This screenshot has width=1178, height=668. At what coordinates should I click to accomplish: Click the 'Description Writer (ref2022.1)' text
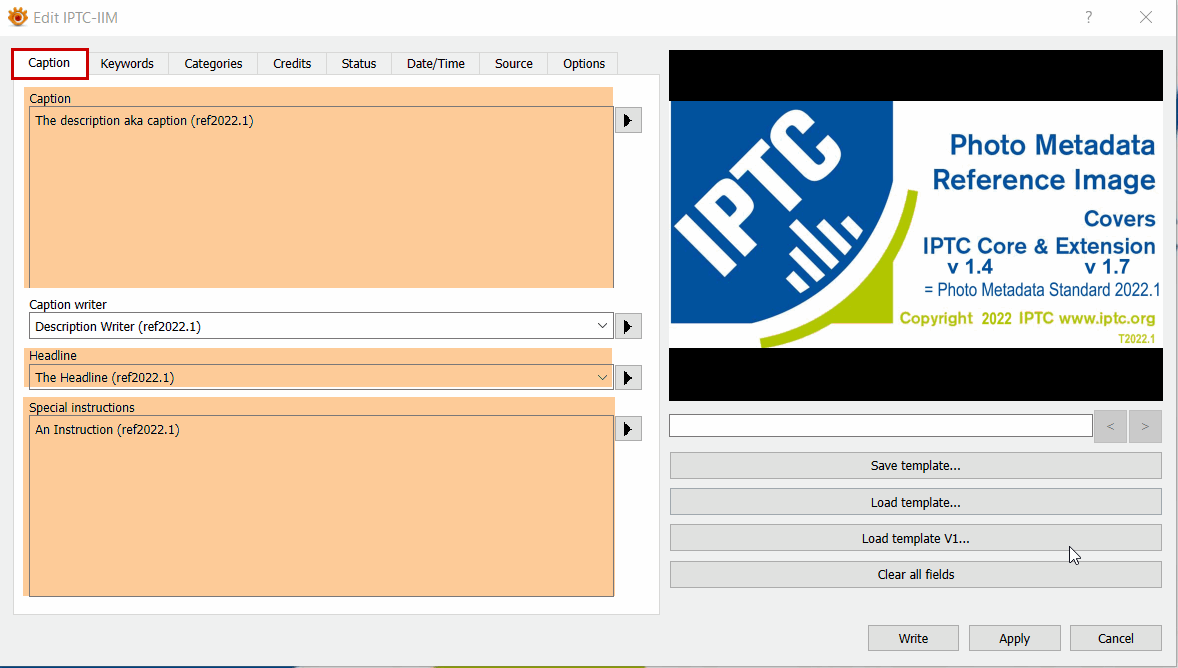point(118,326)
